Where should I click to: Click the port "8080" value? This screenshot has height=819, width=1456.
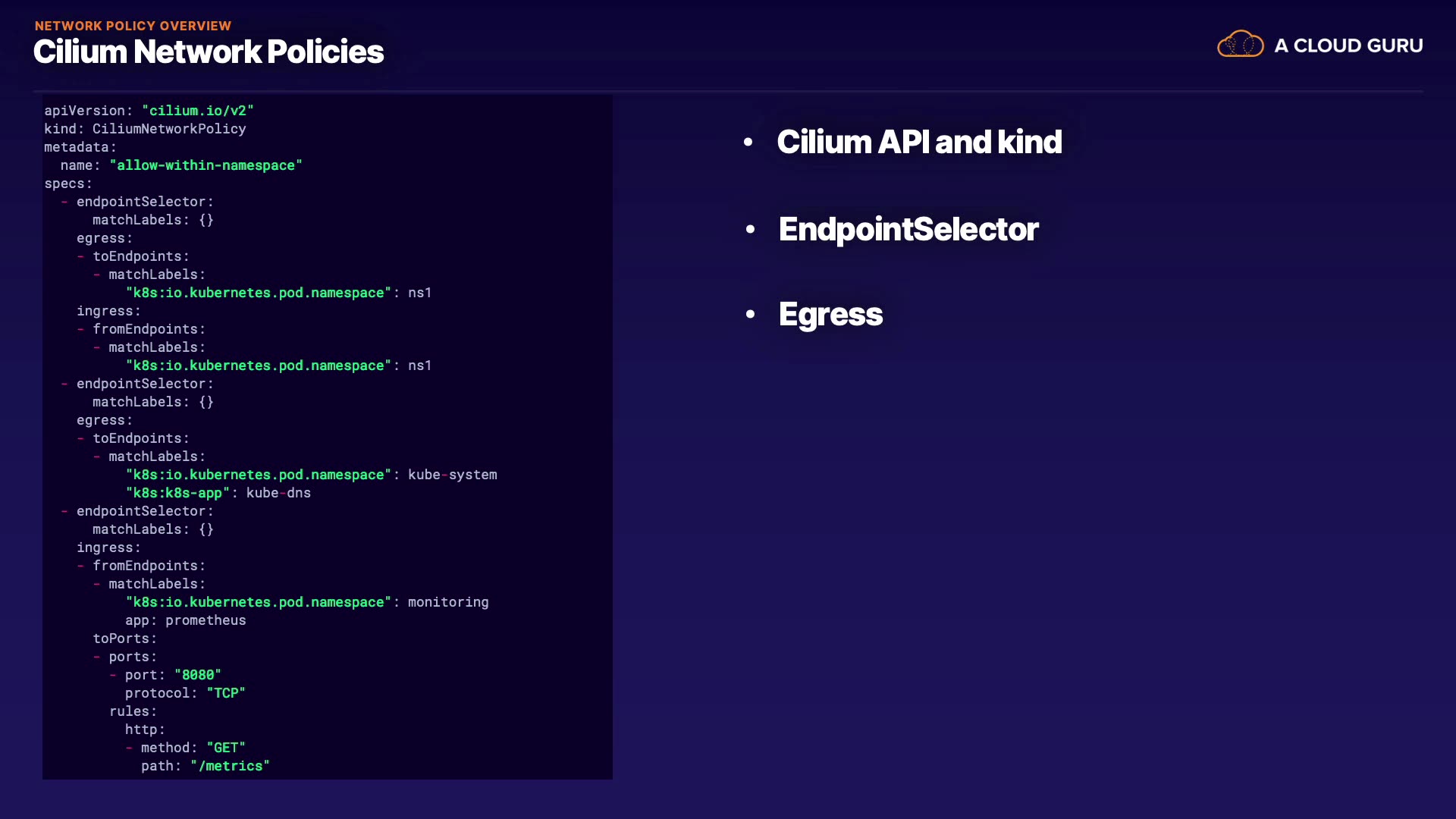(x=197, y=675)
